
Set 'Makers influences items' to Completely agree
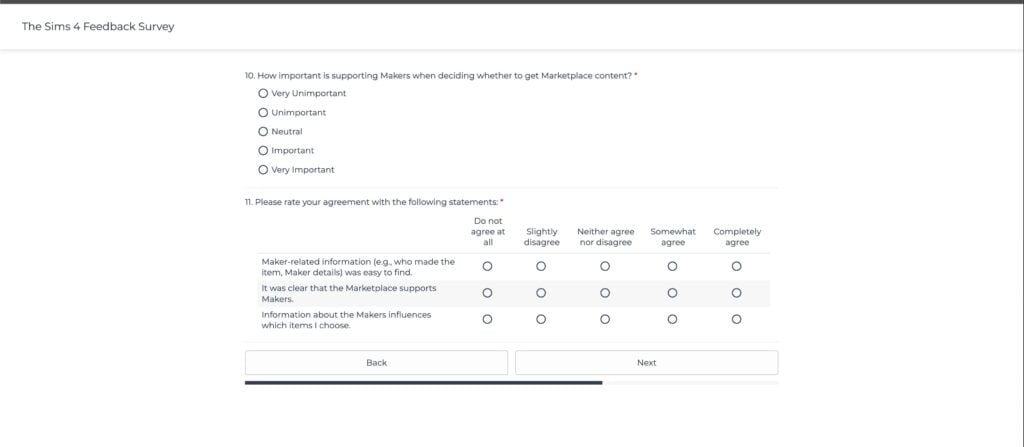[x=737, y=320]
